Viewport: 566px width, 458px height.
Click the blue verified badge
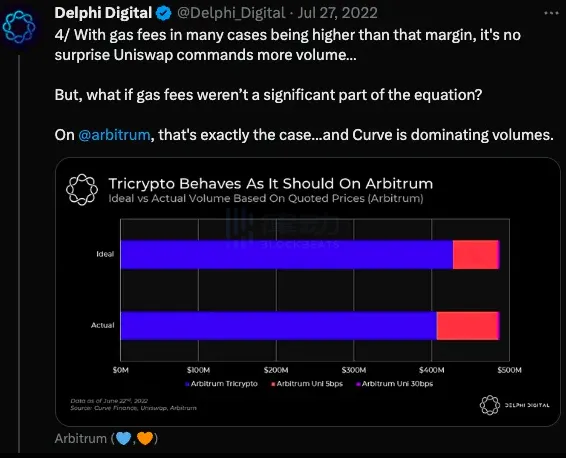click(164, 13)
